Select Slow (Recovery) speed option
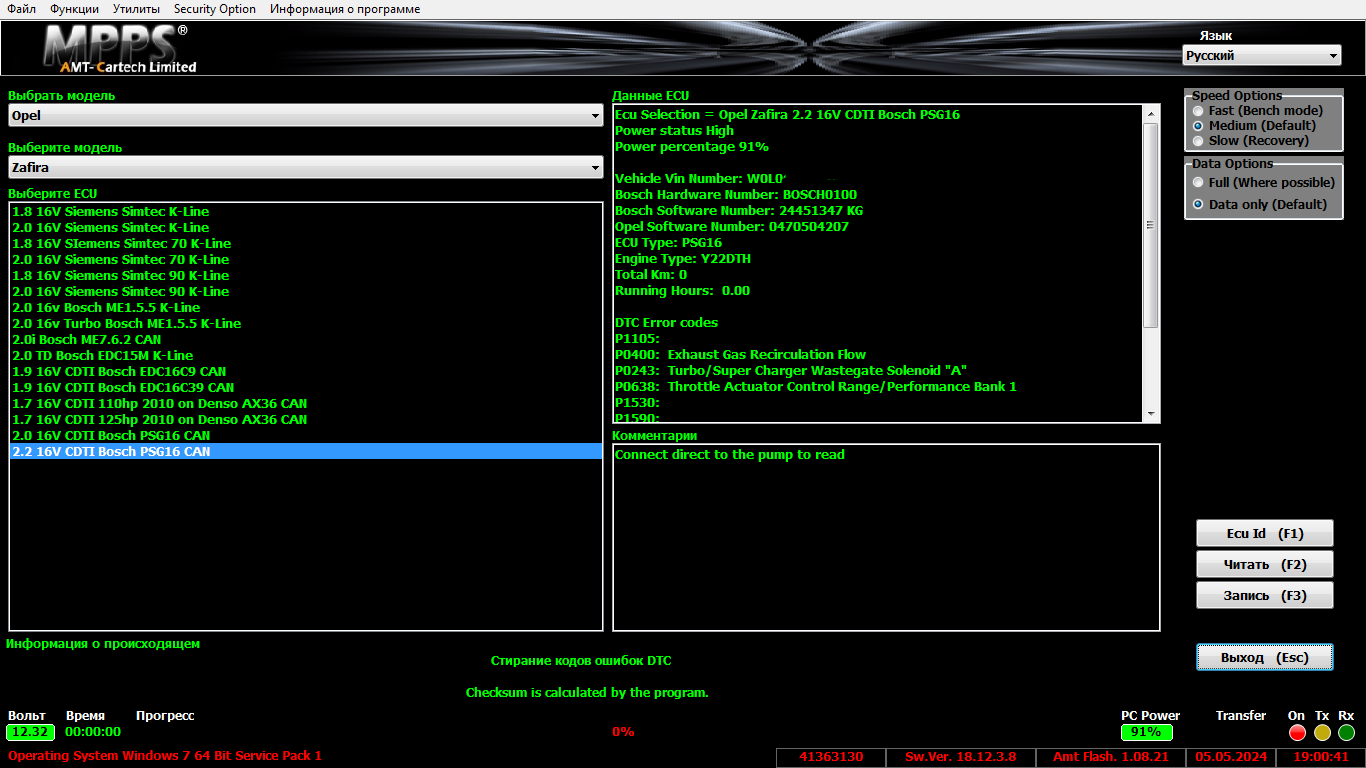1366x768 pixels. 1199,141
